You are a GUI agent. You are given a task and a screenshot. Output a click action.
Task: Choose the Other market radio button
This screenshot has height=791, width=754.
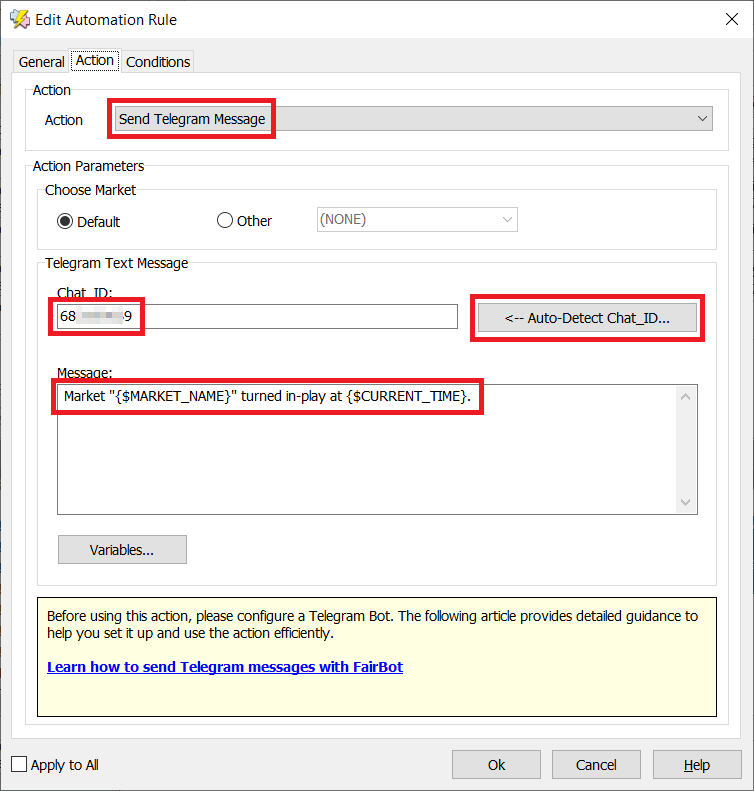pos(225,221)
